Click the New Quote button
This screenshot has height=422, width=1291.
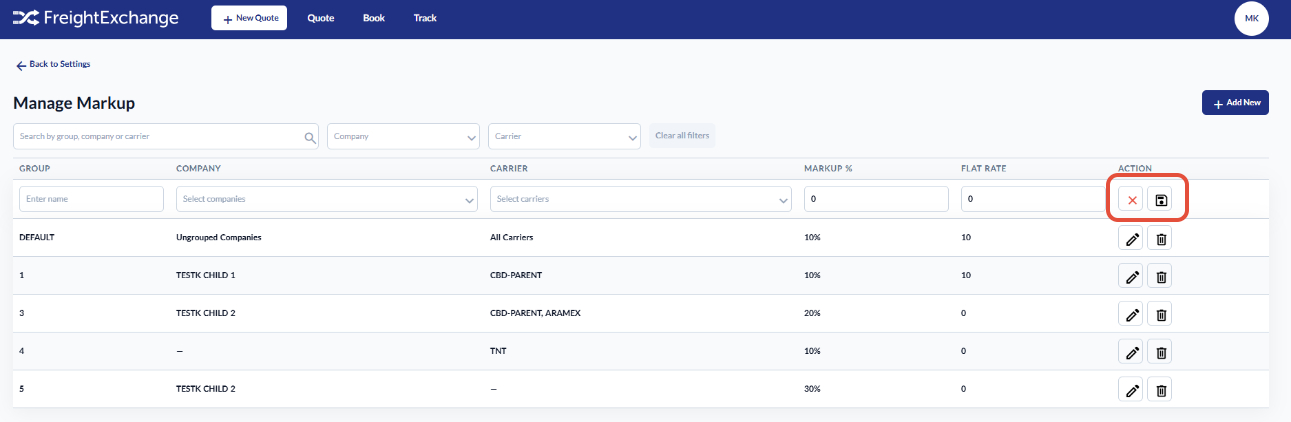tap(249, 18)
